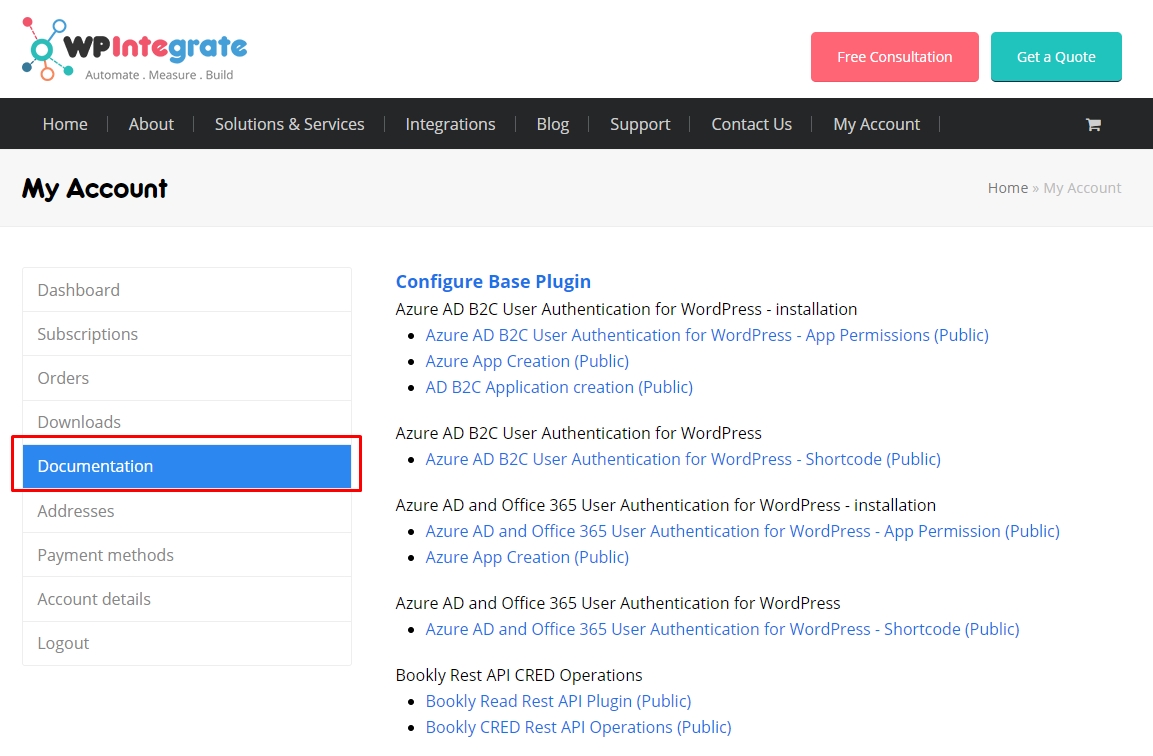This screenshot has width=1153, height=756.
Task: Open the first Azure App Creation (Public) link
Action: coord(527,361)
